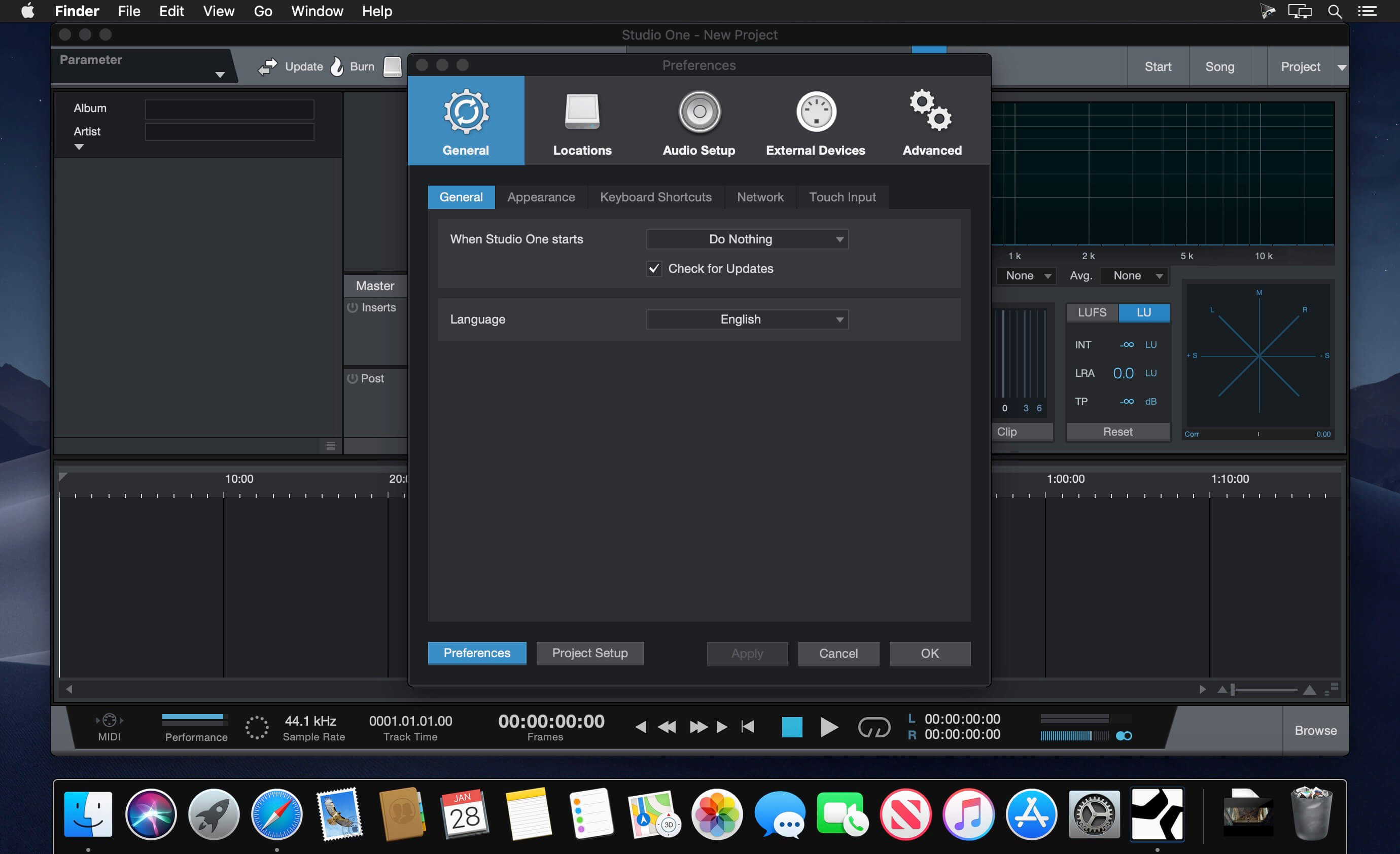Switch to the Keyboard Shortcuts tab
The height and width of the screenshot is (854, 1400).
click(656, 197)
